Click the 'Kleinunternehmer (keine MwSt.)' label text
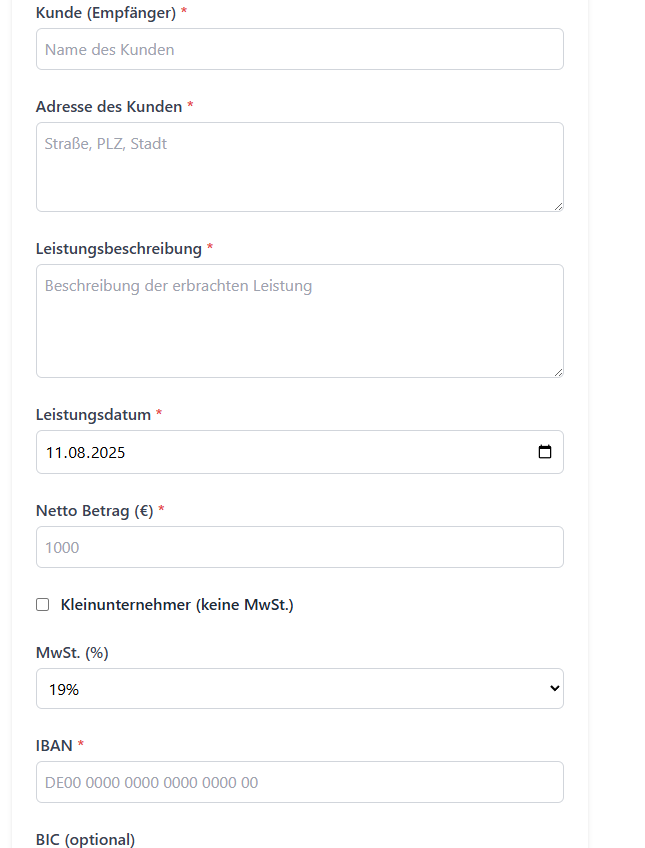645x848 pixels. 177,605
